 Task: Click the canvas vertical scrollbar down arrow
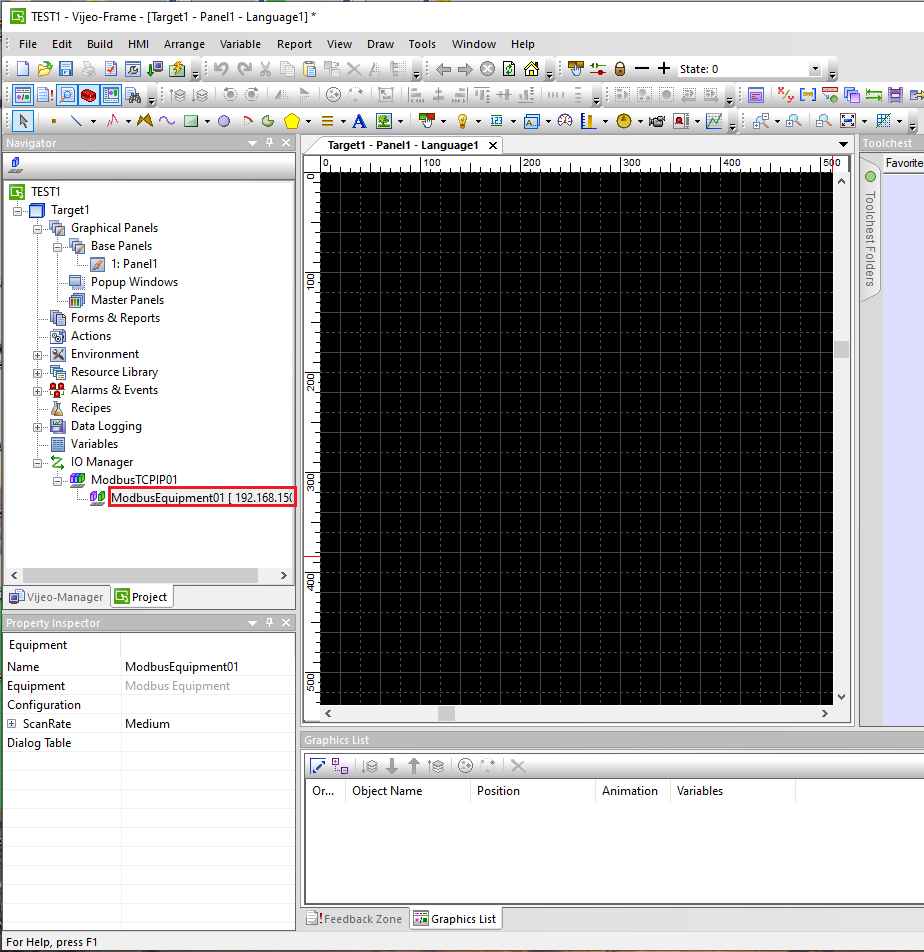click(x=841, y=697)
